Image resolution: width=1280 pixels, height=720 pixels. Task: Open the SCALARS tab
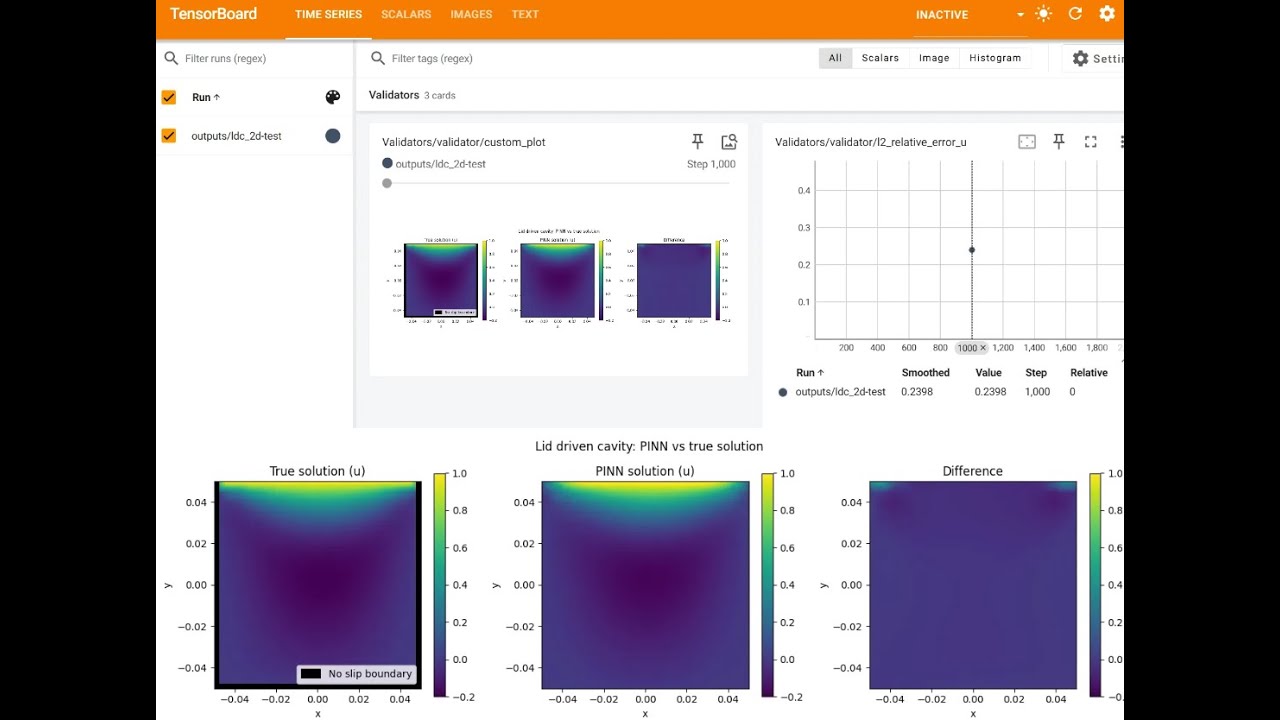406,15
